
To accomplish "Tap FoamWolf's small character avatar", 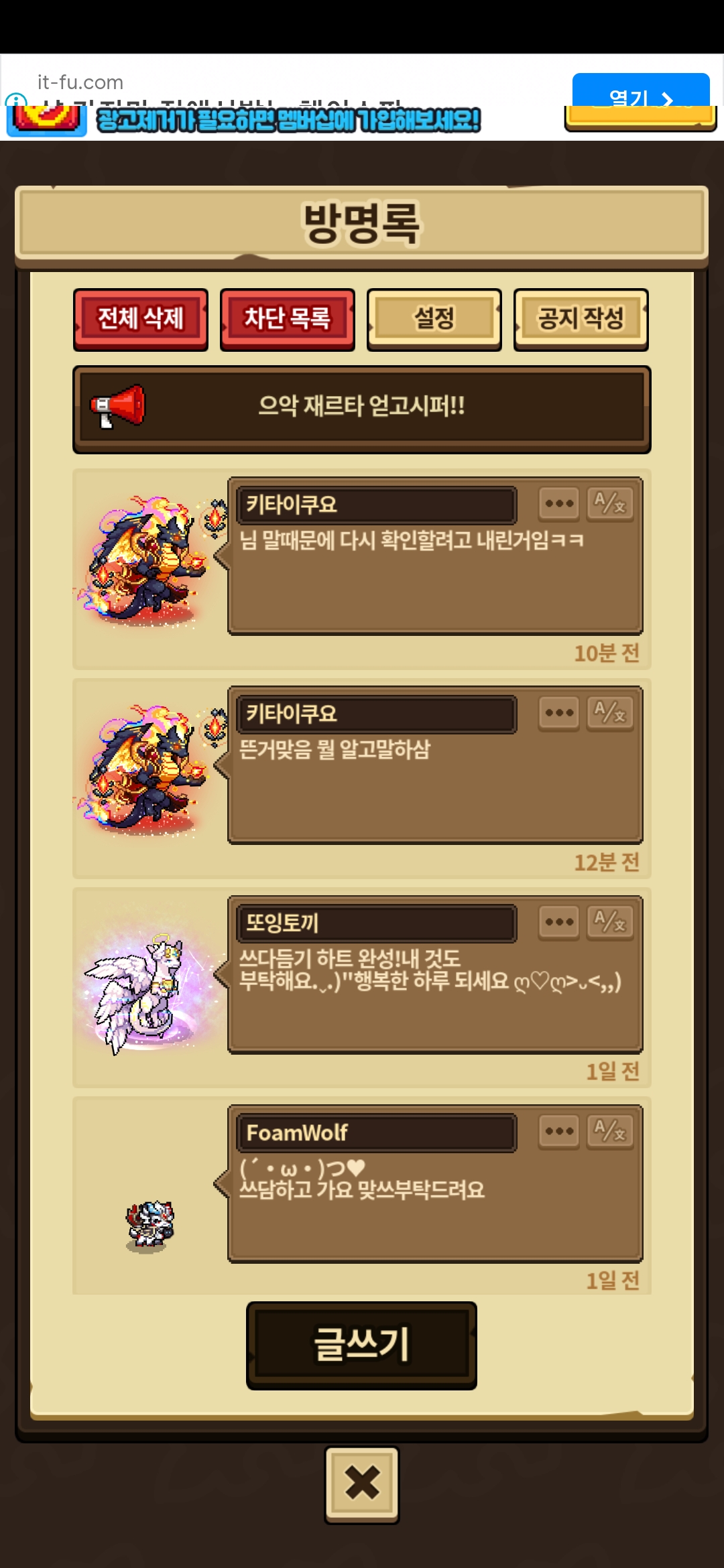I will pyautogui.click(x=150, y=1226).
